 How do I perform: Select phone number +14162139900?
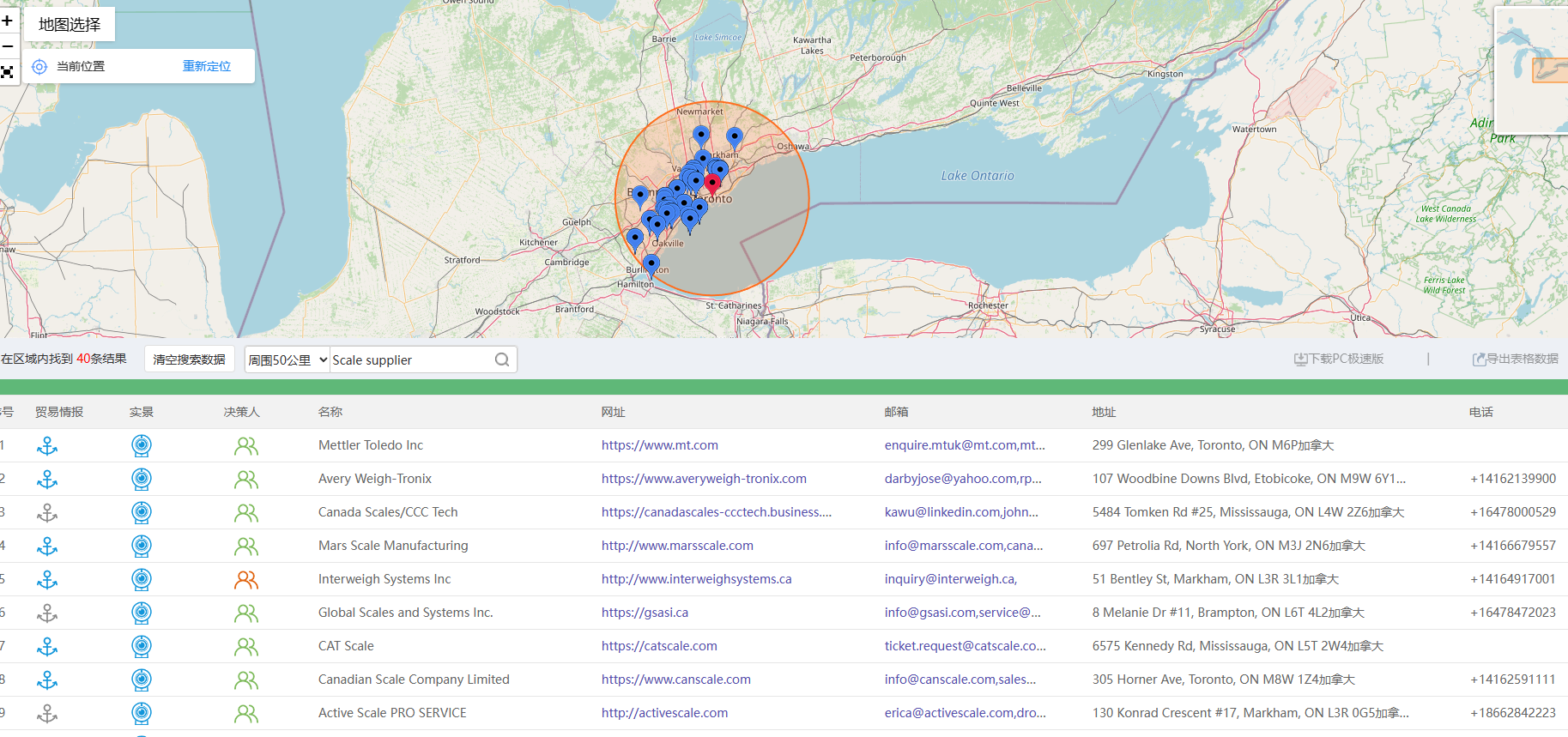coord(1513,479)
